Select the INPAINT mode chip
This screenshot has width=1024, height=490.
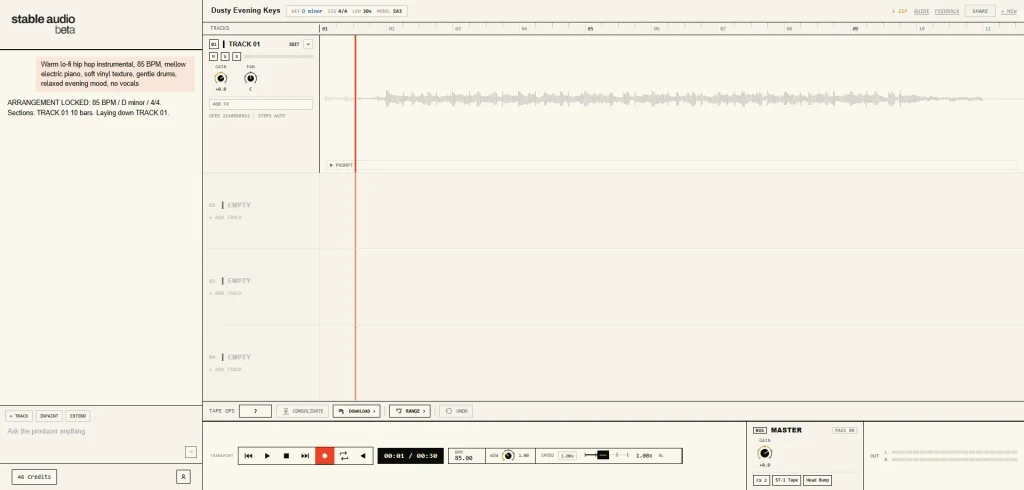pyautogui.click(x=49, y=416)
